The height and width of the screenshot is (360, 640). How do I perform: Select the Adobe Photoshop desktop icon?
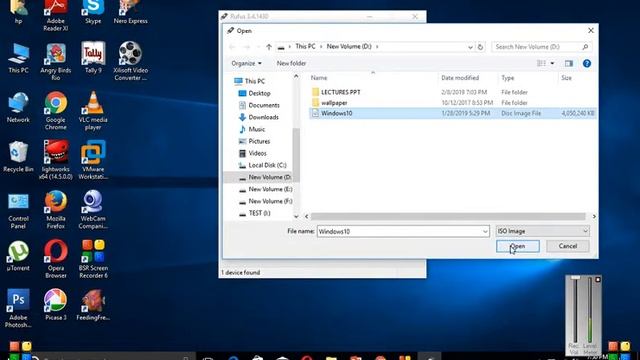pyautogui.click(x=18, y=309)
